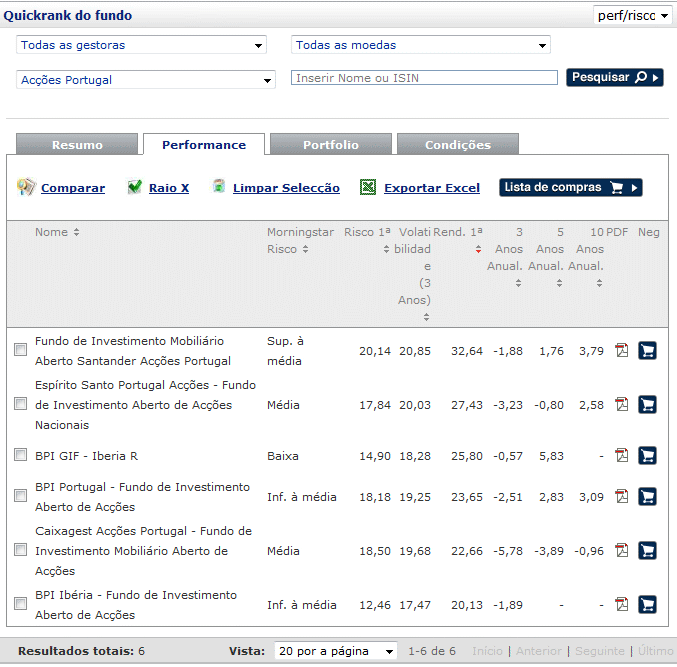Image resolution: width=677 pixels, height=667 pixels.
Task: Open PDF for BPI Ibéria fund
Action: point(622,604)
